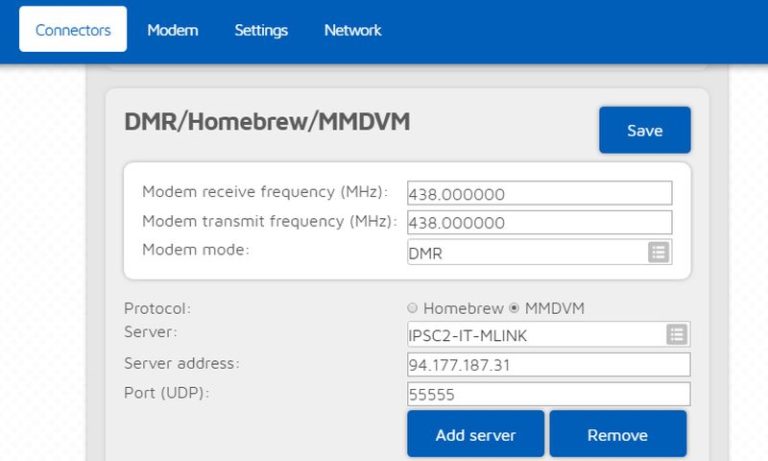Click the Port (UDP) field
Screen dimensions: 768x461
(549, 394)
